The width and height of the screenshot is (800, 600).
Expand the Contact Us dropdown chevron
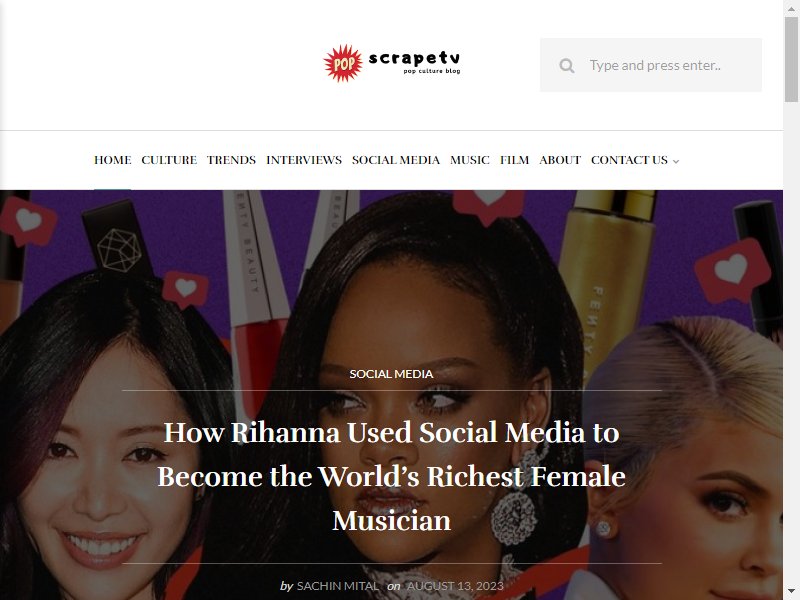pyautogui.click(x=676, y=161)
